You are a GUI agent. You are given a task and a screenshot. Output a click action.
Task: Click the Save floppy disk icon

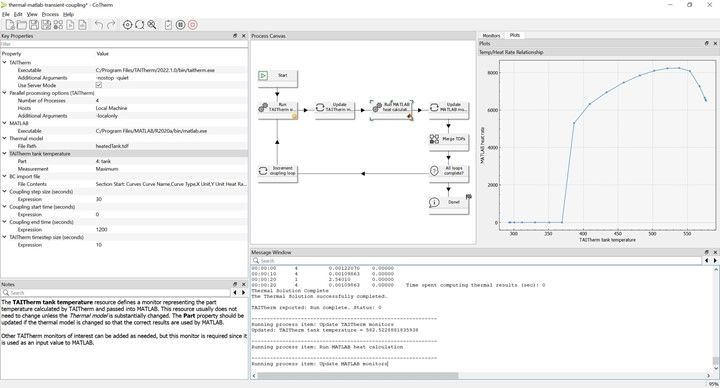click(34, 25)
